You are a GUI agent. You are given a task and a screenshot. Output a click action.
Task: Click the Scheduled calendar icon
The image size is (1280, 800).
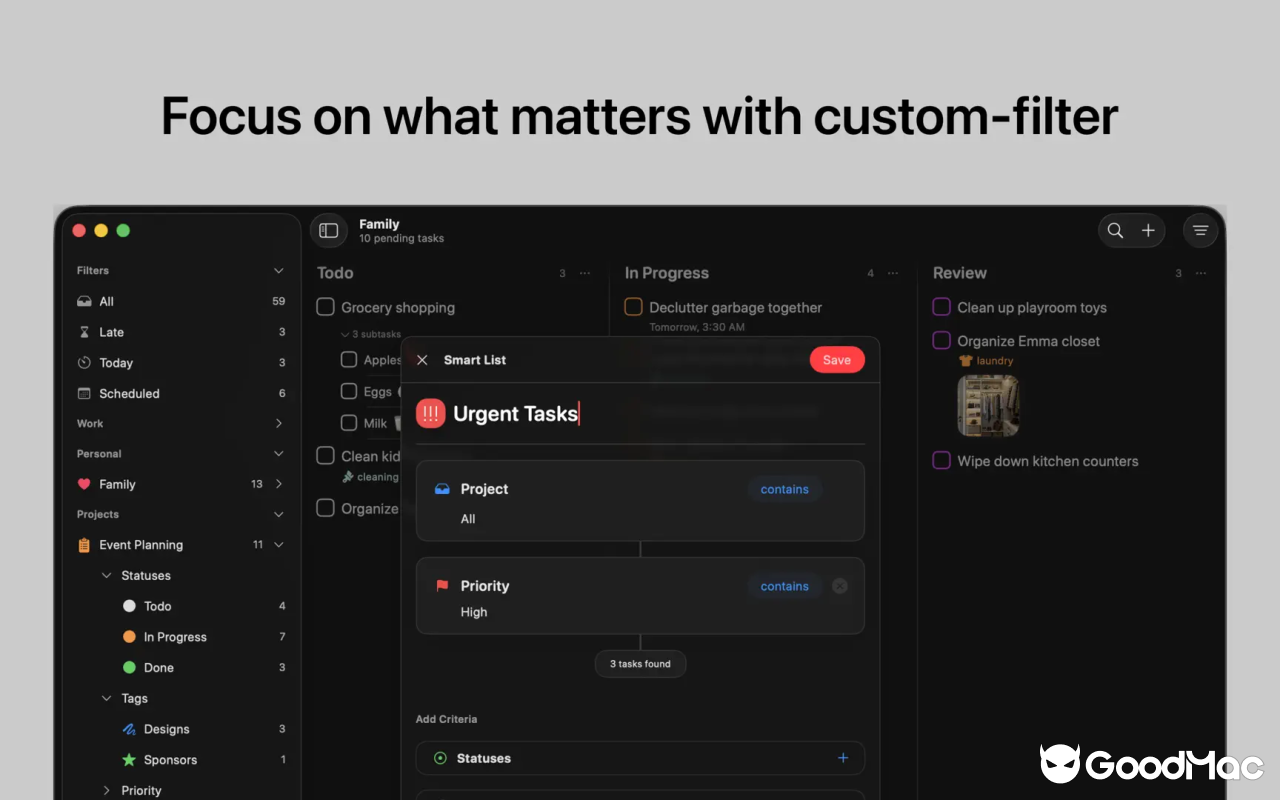click(x=85, y=393)
